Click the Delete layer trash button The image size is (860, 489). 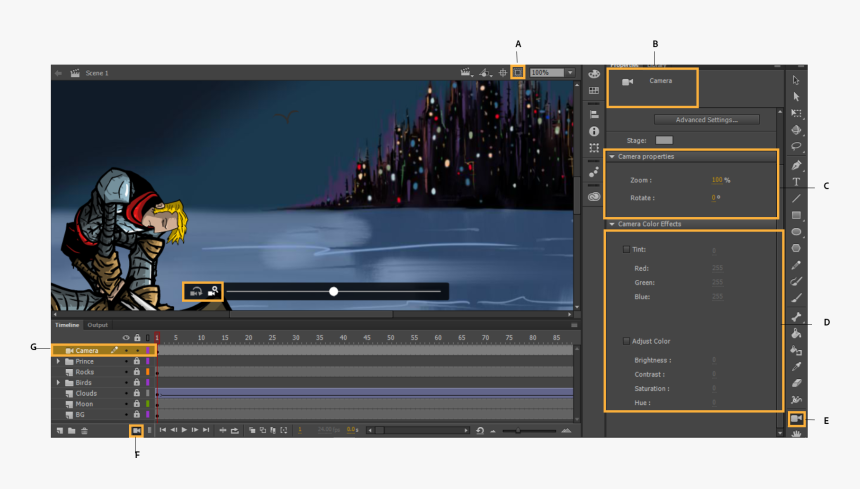(x=84, y=431)
